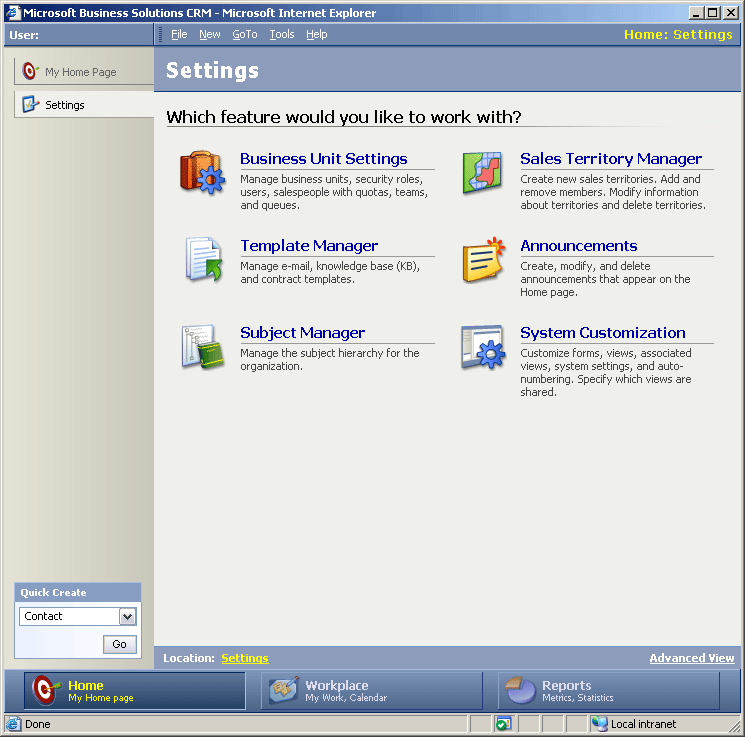Click the My Home Page target icon
The width and height of the screenshot is (745, 737).
(x=30, y=71)
